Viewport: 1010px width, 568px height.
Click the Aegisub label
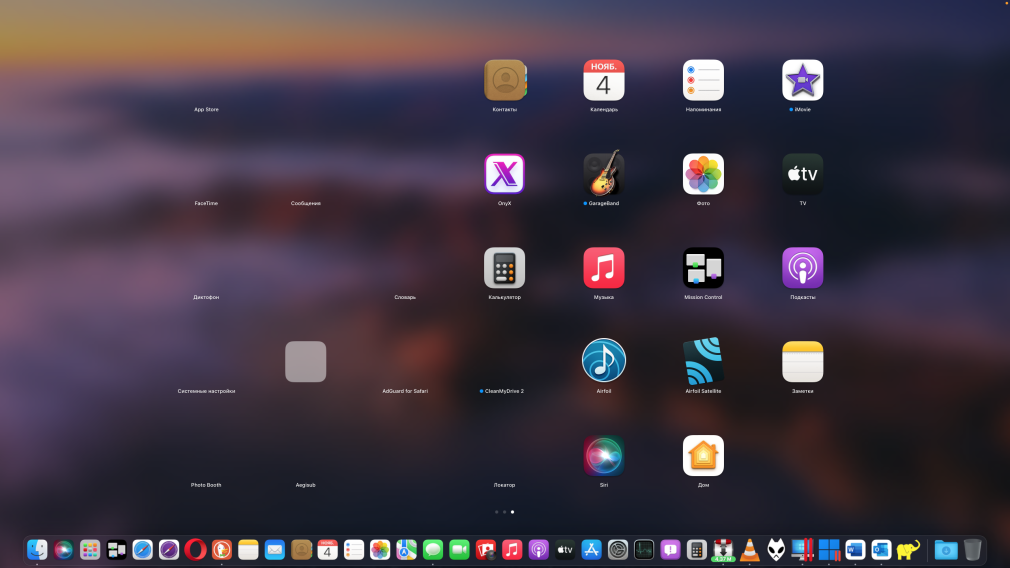(305, 485)
